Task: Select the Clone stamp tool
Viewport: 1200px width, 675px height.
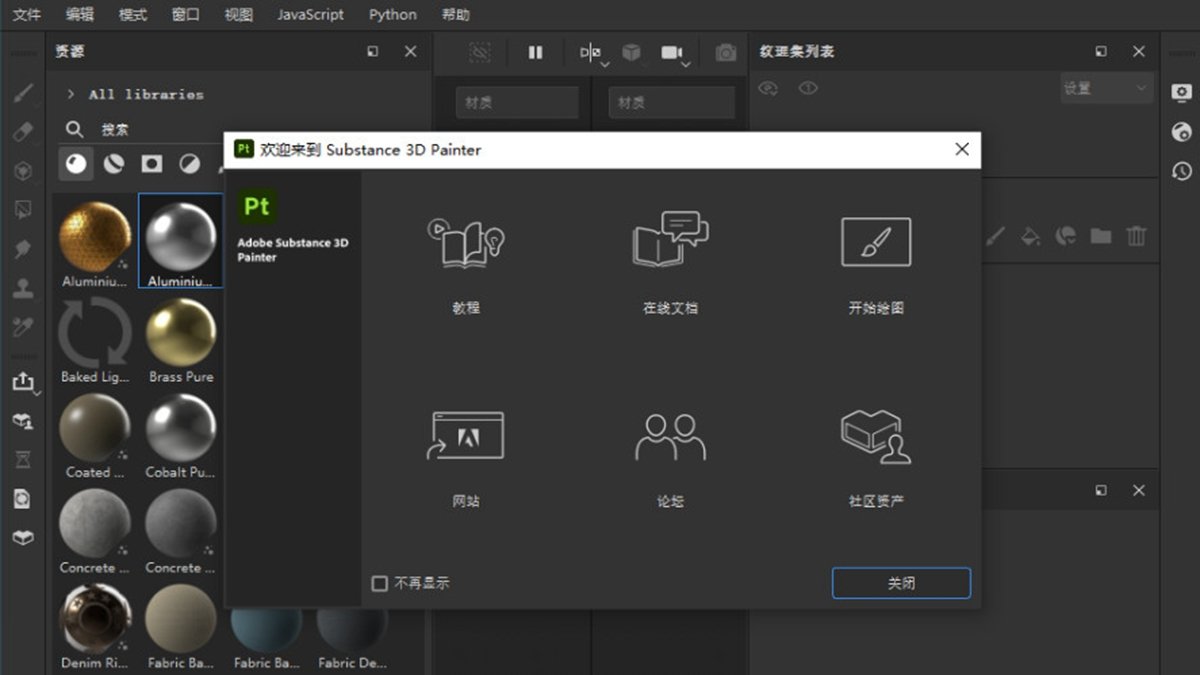Action: point(23,289)
